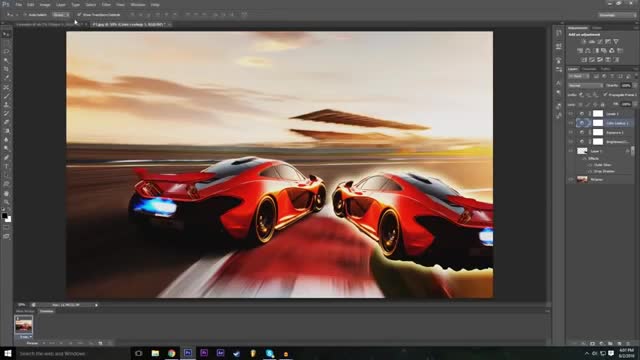The image size is (640, 360).
Task: Add a Levels adjustment from Adjustments panel
Action: (x=592, y=42)
